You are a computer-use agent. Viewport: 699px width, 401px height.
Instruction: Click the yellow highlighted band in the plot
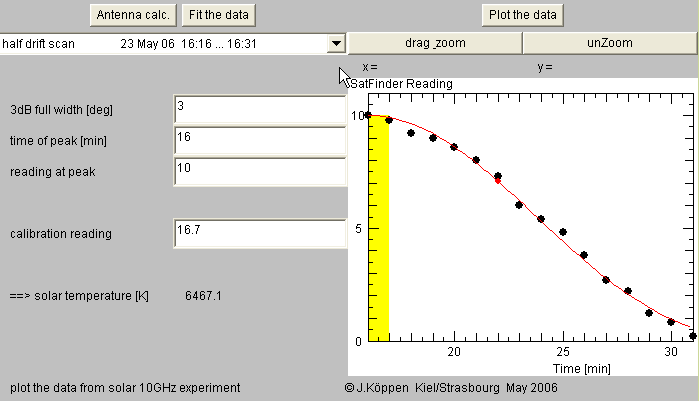coord(378,229)
